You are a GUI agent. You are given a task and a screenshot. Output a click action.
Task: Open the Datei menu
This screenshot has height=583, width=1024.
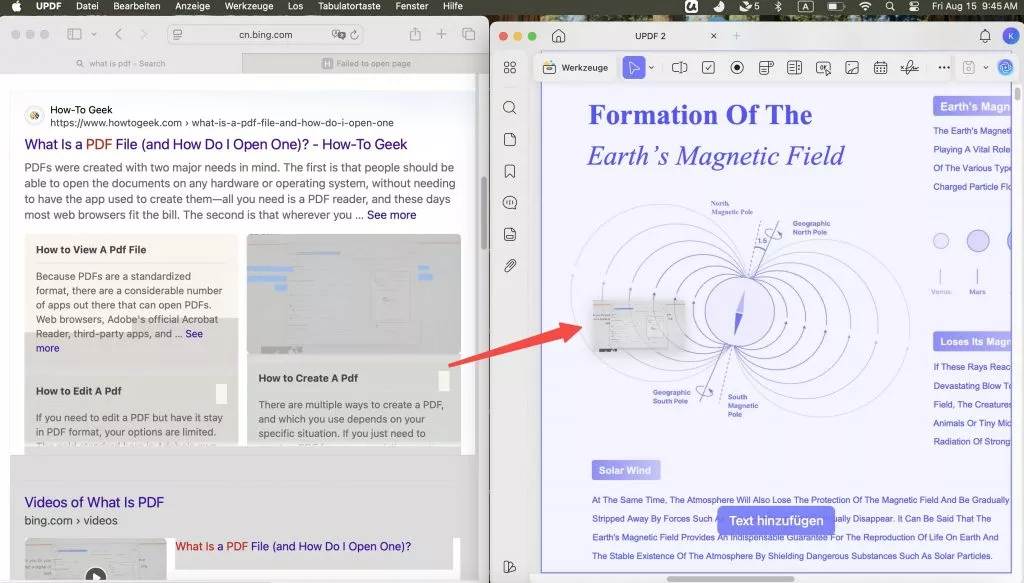[x=87, y=6]
